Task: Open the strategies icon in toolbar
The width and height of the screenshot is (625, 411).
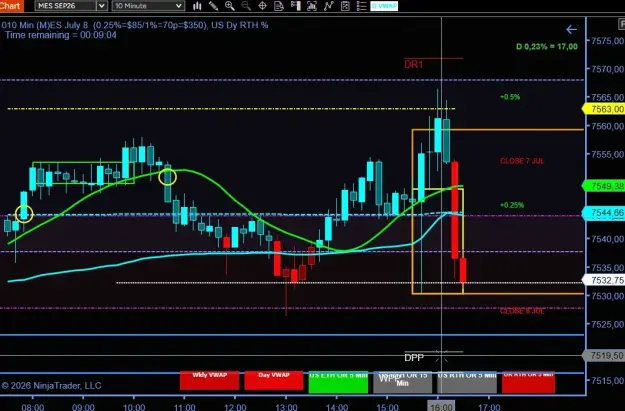Action: [x=345, y=6]
